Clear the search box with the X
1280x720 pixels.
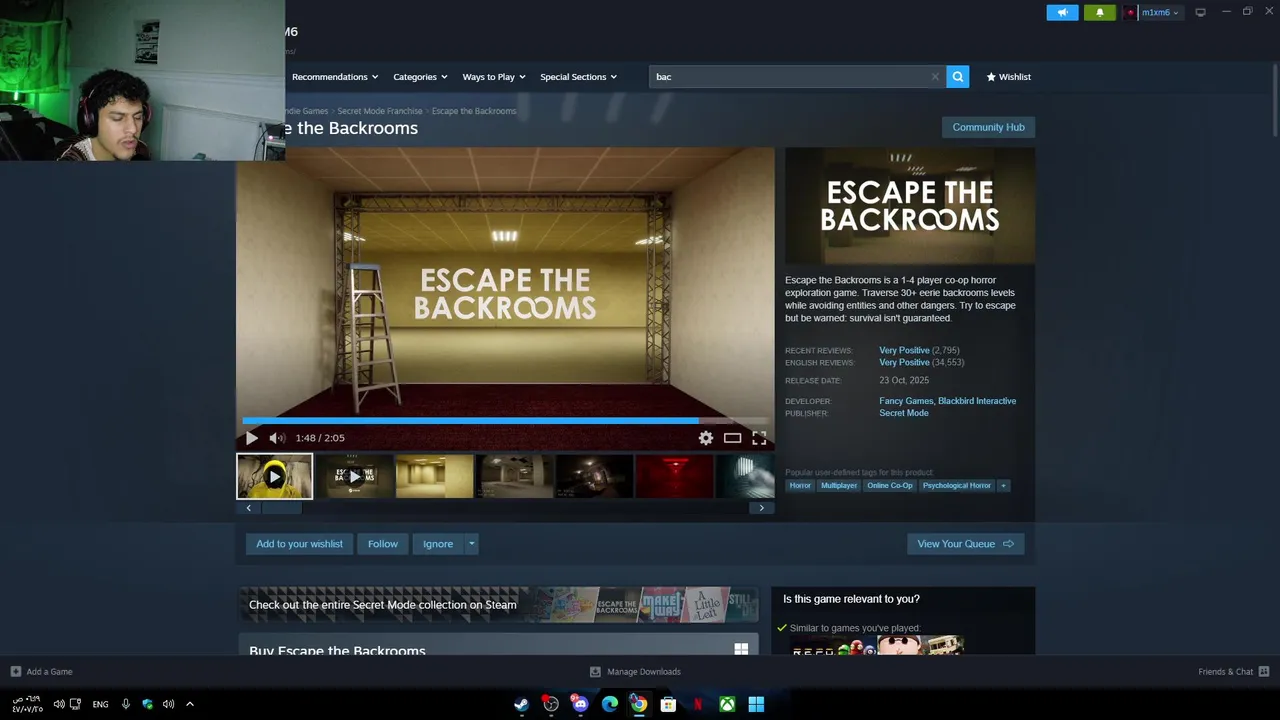(935, 77)
